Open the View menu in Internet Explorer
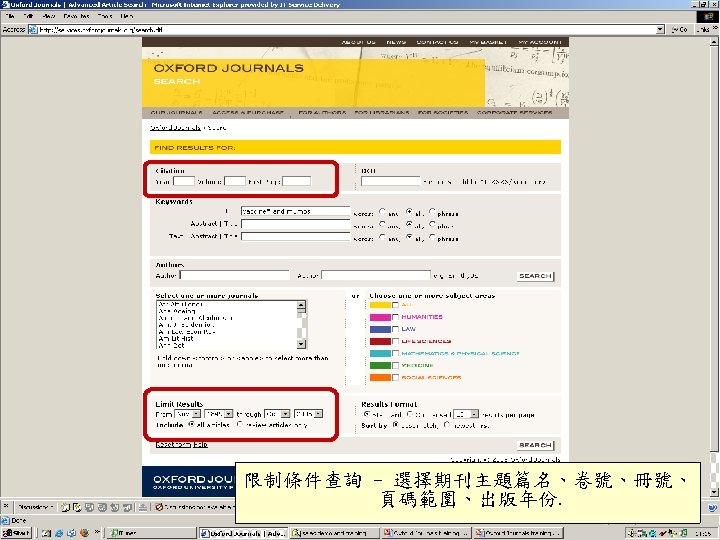 (x=49, y=16)
